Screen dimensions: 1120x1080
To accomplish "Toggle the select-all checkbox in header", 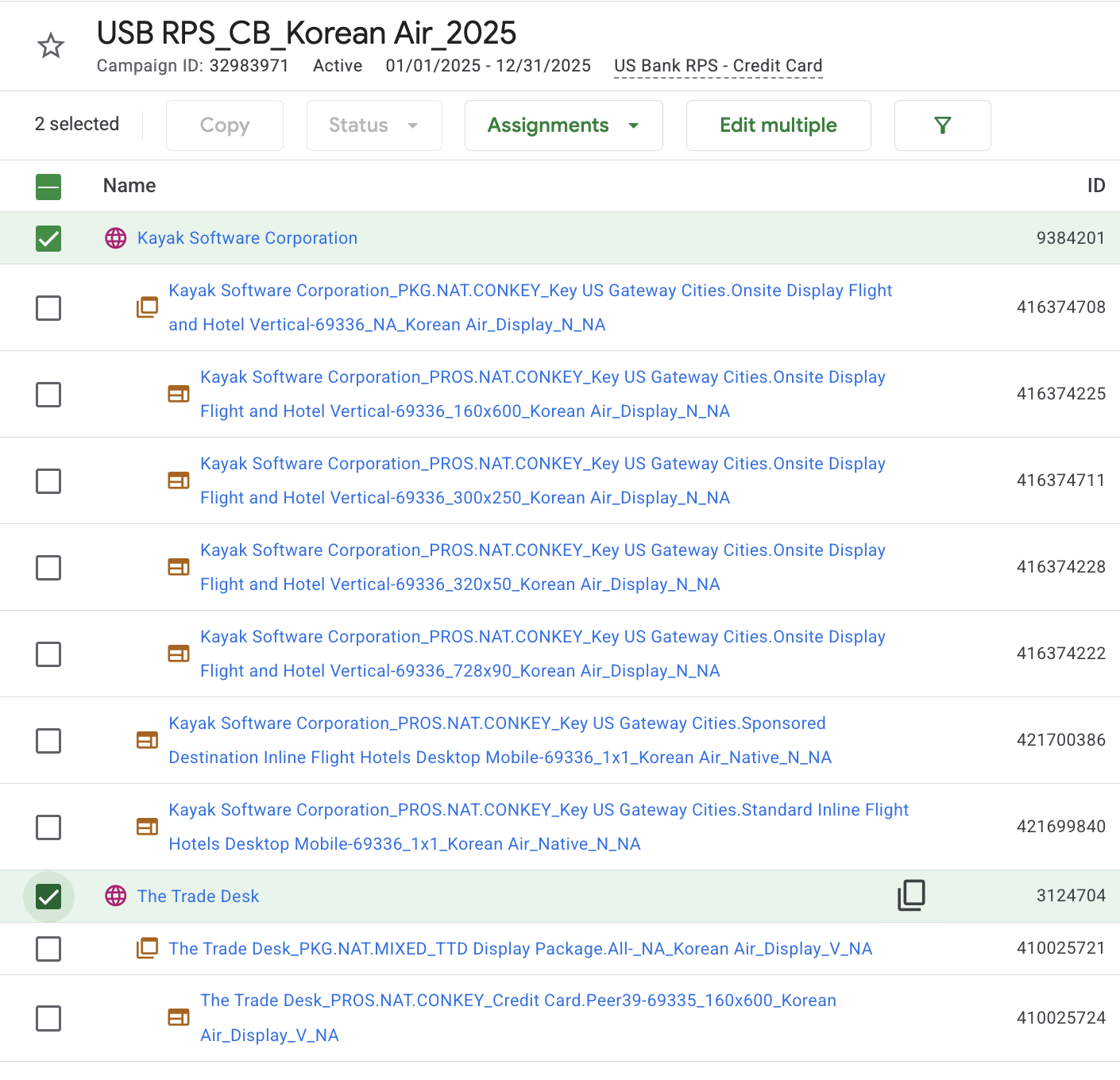I will (x=48, y=187).
